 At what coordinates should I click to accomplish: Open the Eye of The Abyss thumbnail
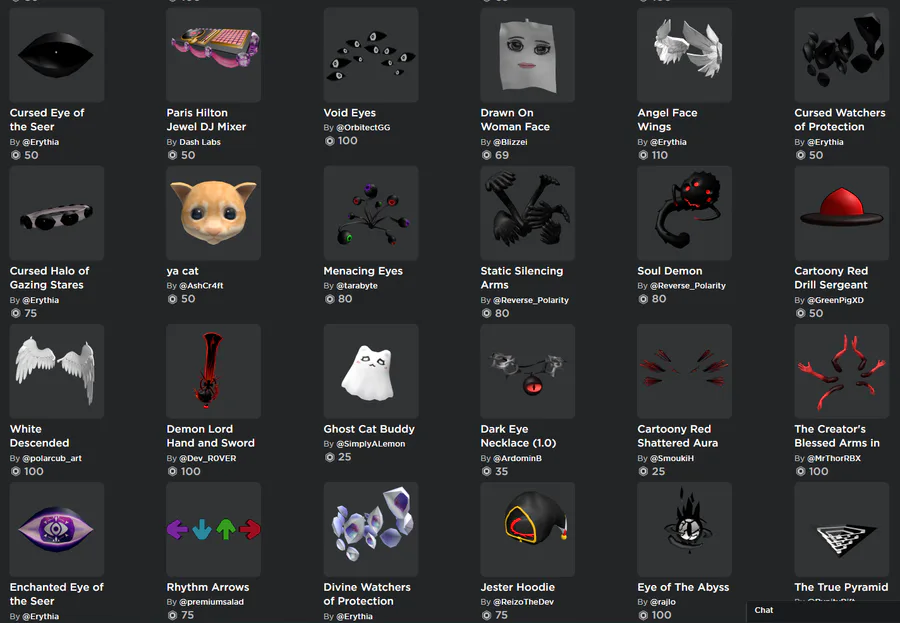pos(684,529)
